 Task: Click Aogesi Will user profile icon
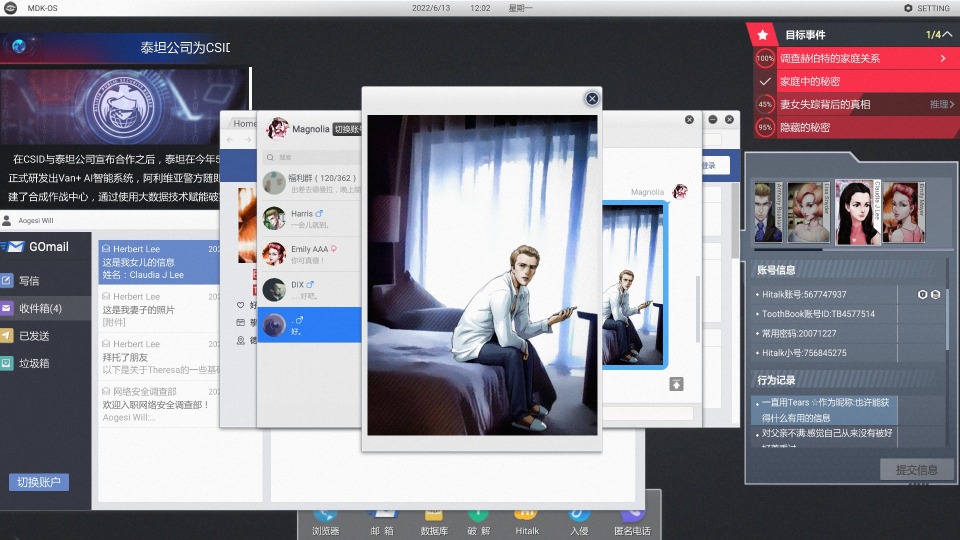[x=7, y=220]
